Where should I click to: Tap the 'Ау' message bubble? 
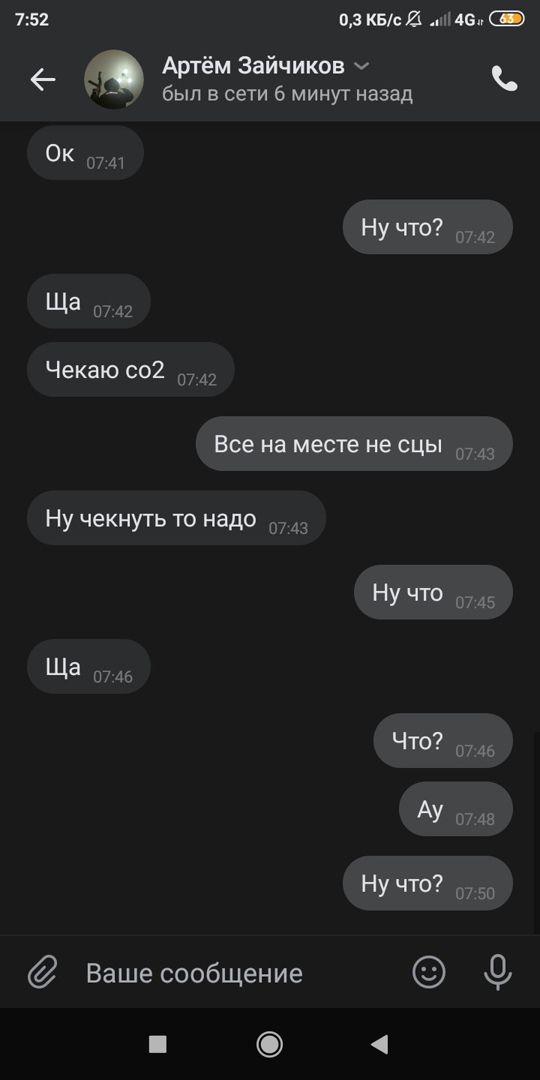pyautogui.click(x=456, y=809)
